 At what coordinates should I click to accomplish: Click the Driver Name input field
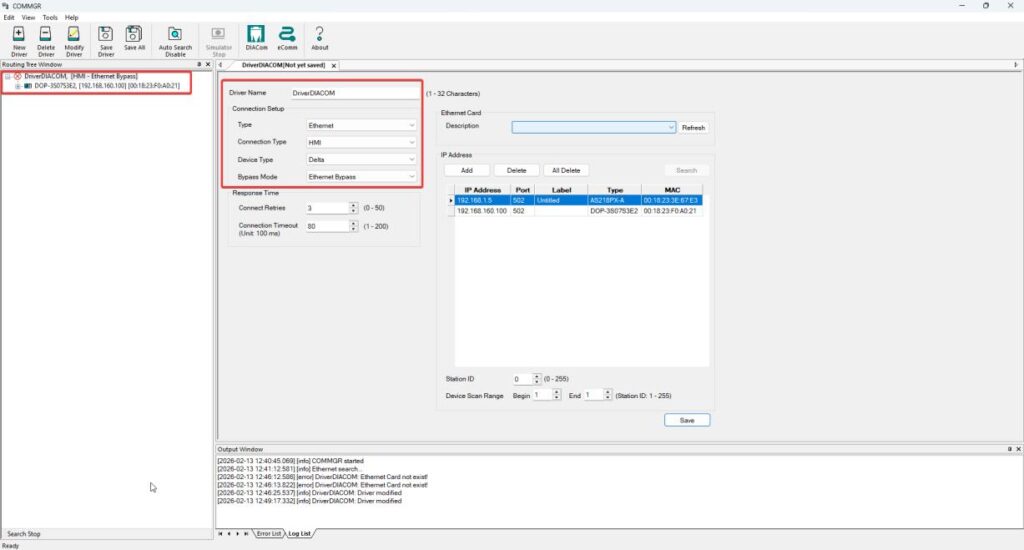click(352, 93)
